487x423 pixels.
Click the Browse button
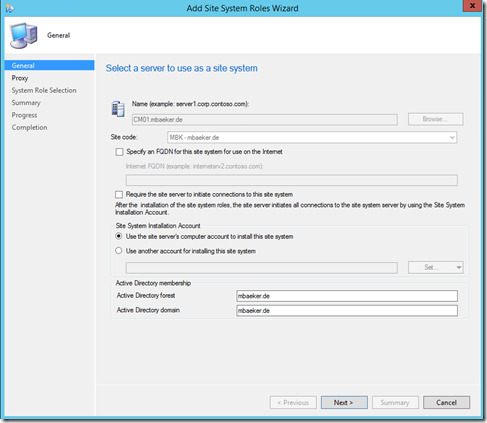point(436,119)
